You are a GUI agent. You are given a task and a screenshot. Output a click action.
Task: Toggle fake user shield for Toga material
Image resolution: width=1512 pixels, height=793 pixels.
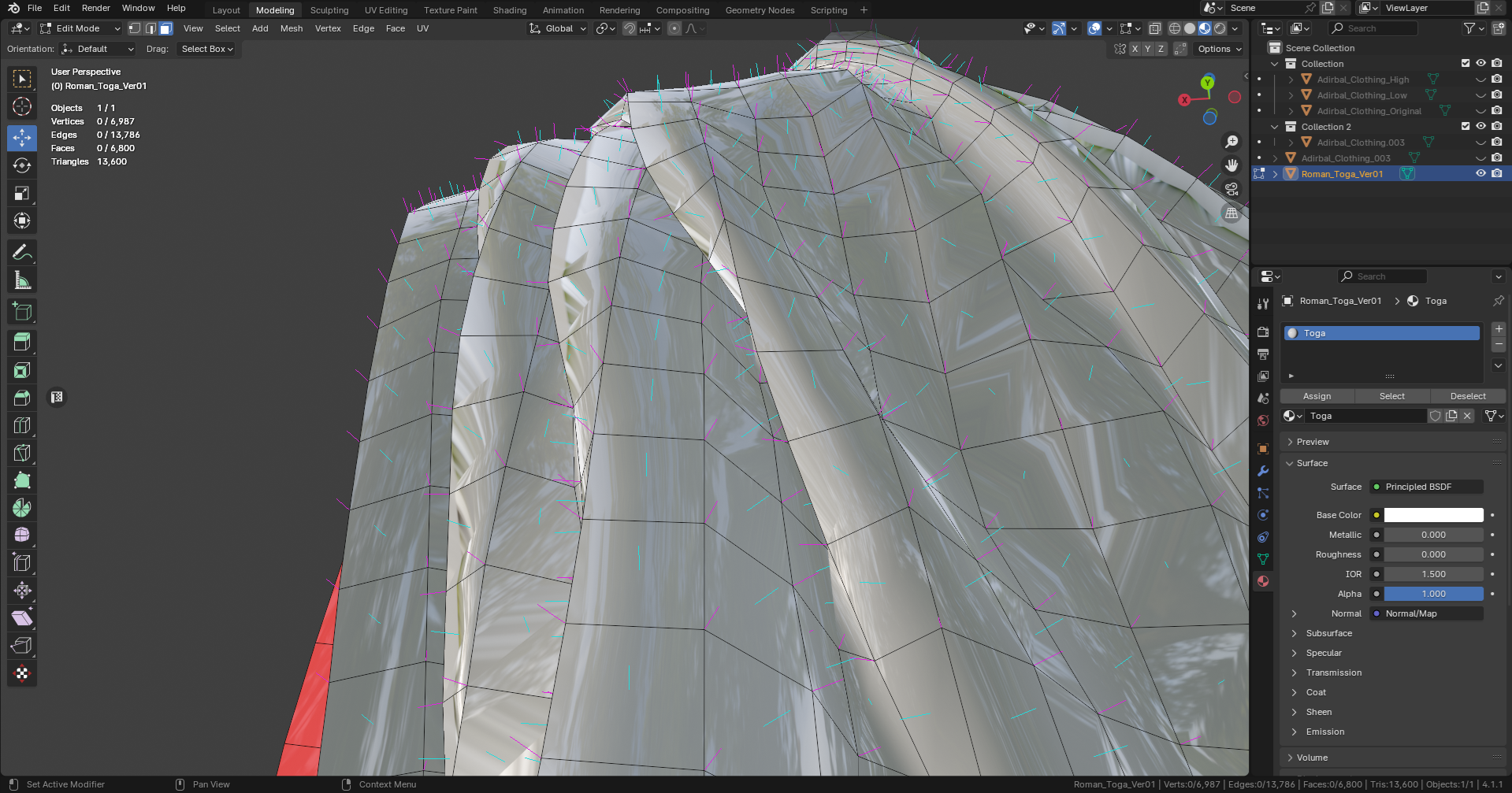pyautogui.click(x=1436, y=416)
